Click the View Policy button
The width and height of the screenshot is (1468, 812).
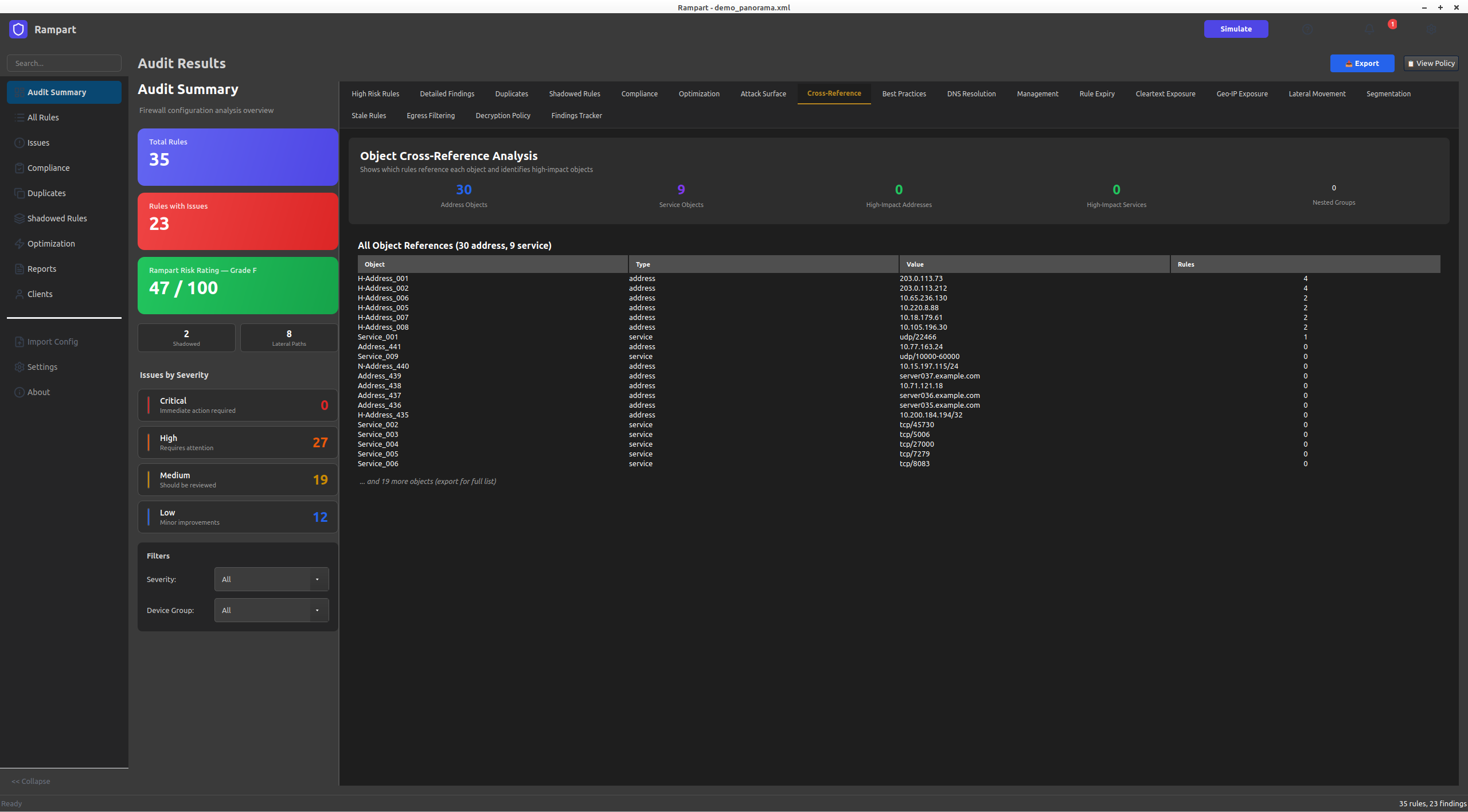pyautogui.click(x=1431, y=63)
